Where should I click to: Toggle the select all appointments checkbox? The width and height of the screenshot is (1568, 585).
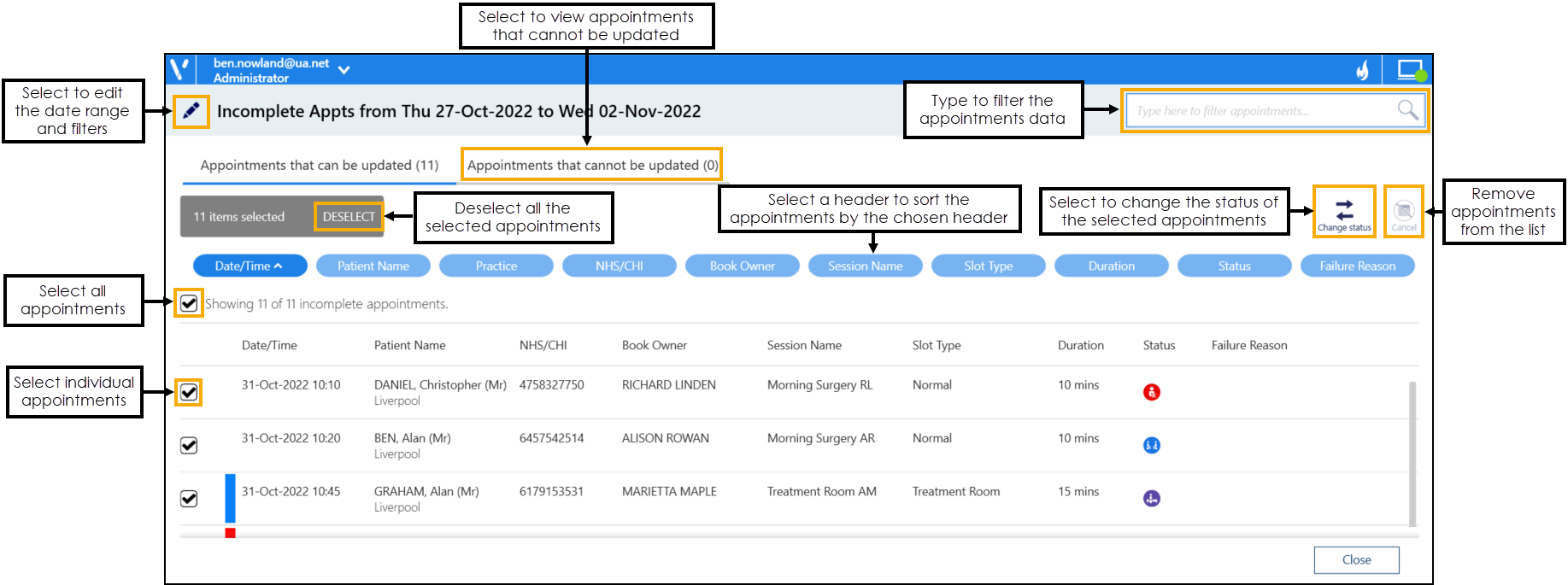(189, 303)
